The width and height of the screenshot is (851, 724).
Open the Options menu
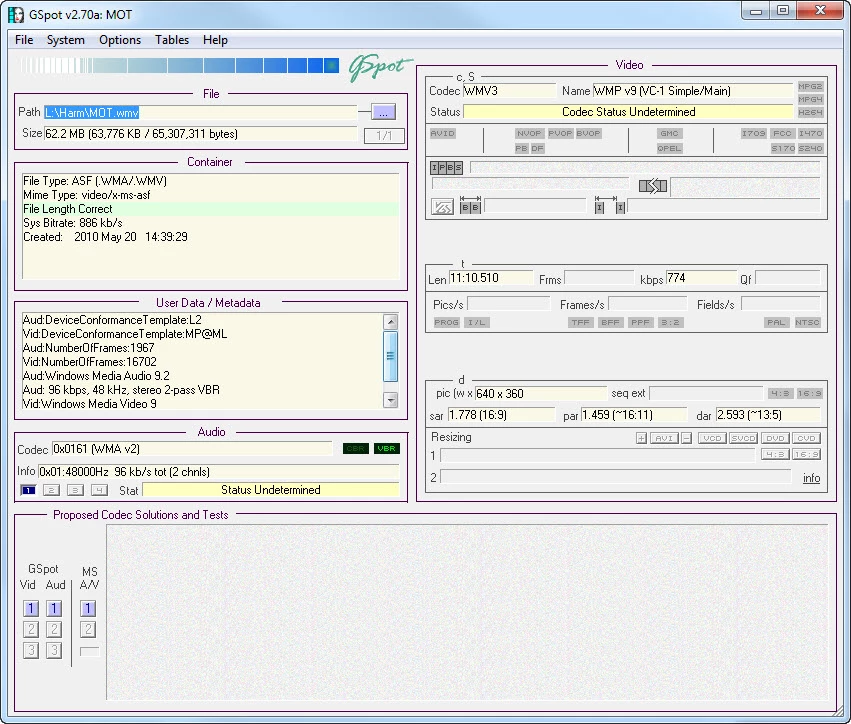tap(120, 40)
